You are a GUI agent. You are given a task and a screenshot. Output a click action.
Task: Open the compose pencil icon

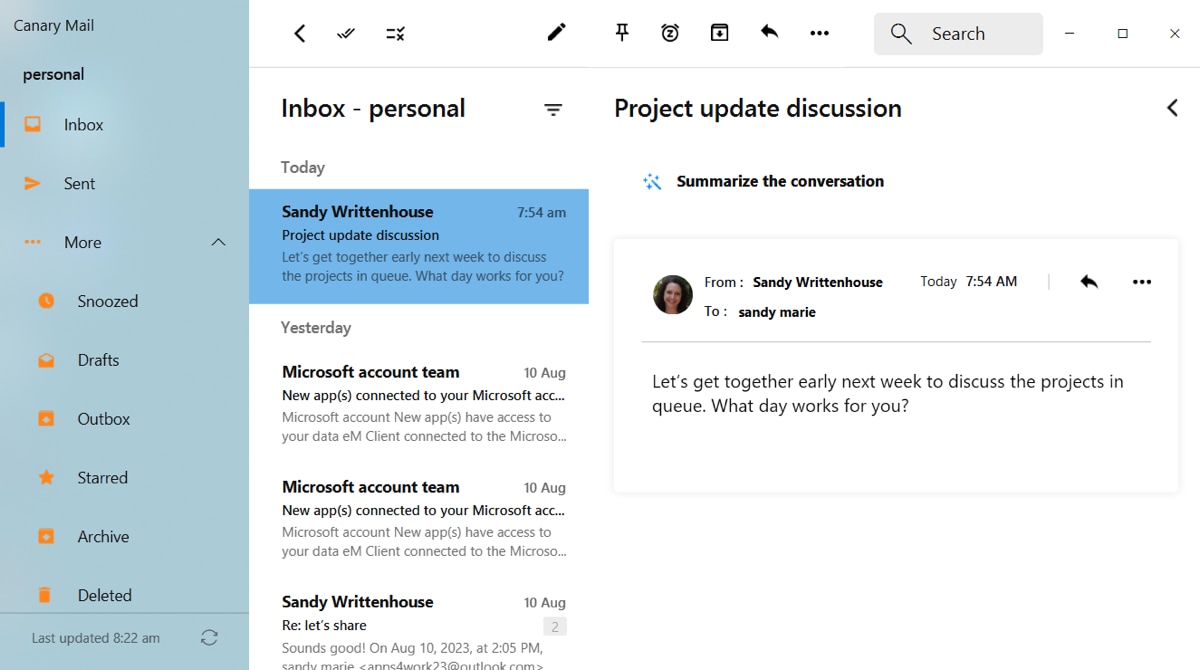click(x=556, y=32)
